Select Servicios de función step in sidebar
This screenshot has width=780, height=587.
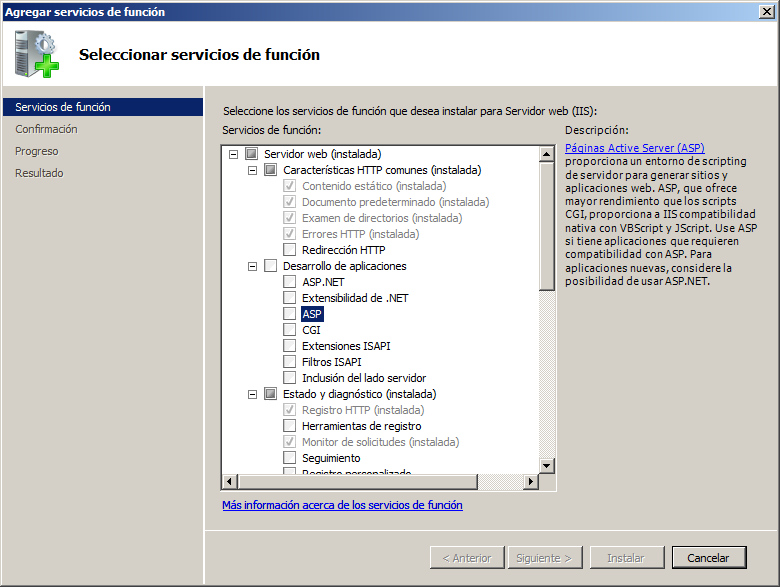click(x=63, y=107)
